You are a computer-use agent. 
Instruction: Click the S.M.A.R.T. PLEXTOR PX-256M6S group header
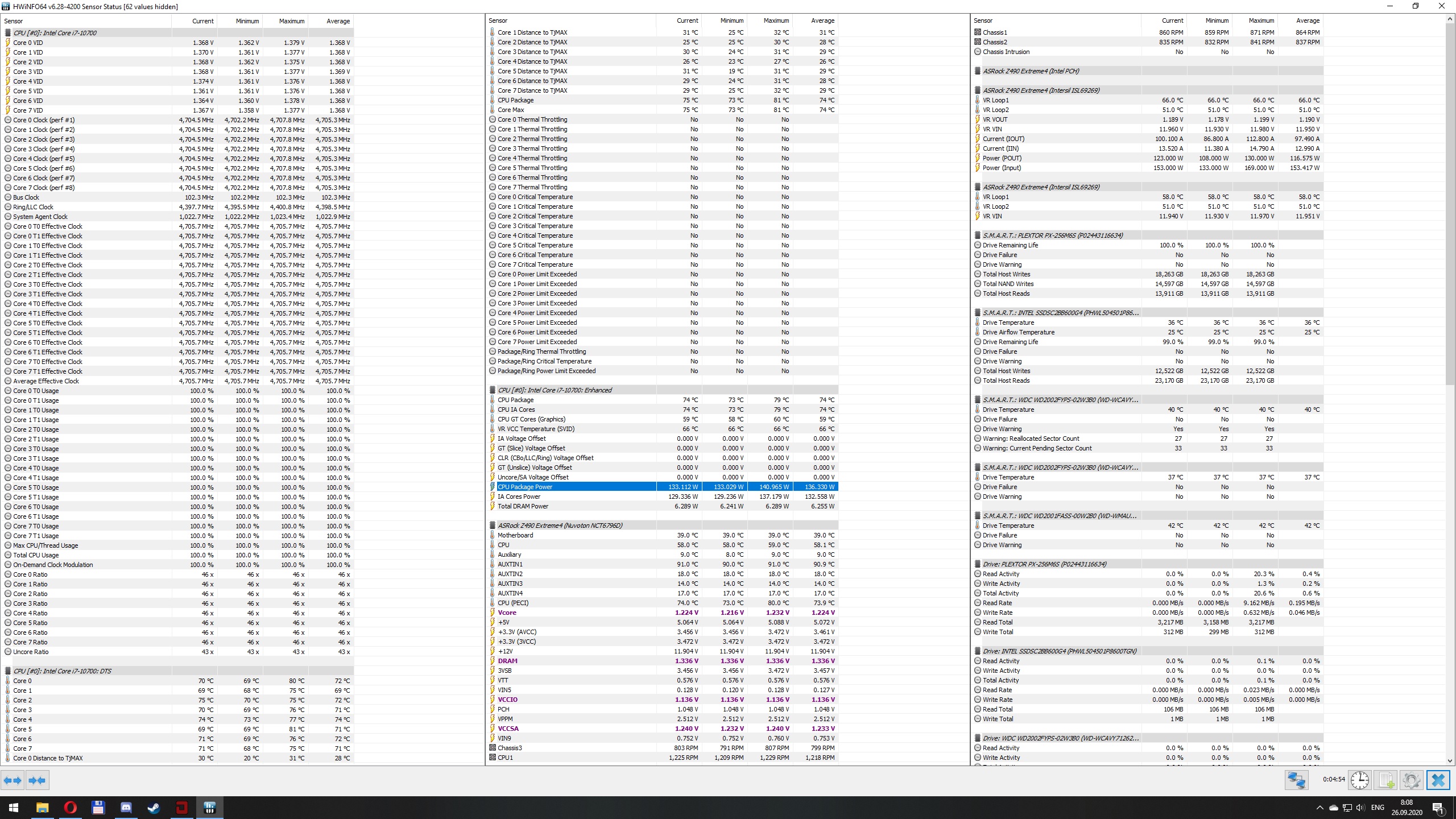(1052, 235)
